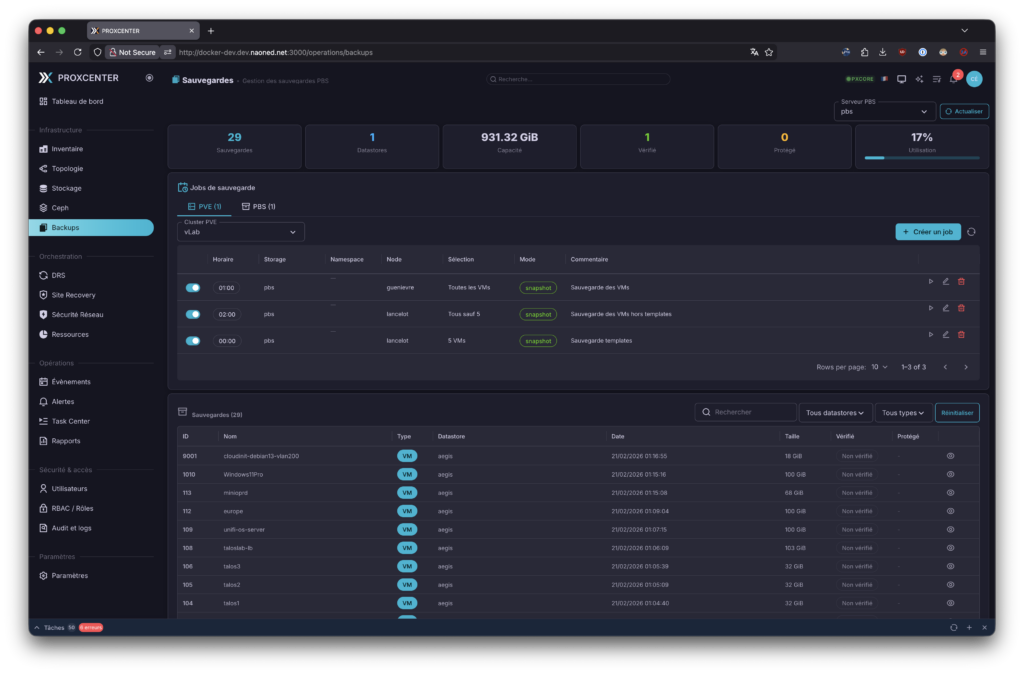Edit the 02:00 backup job

[946, 308]
